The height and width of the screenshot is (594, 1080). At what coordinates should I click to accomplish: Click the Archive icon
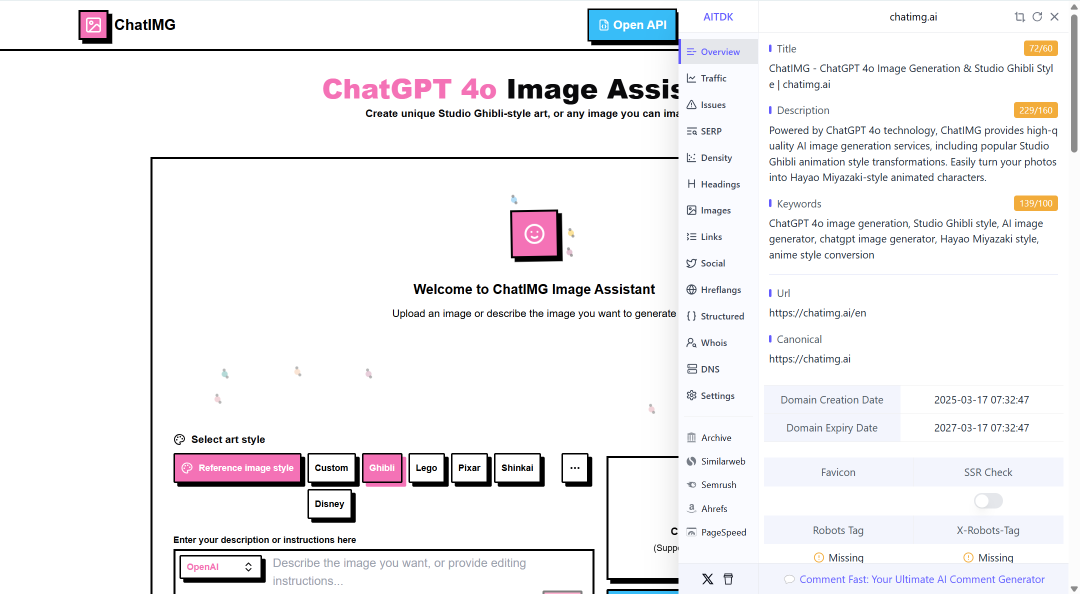coord(692,438)
